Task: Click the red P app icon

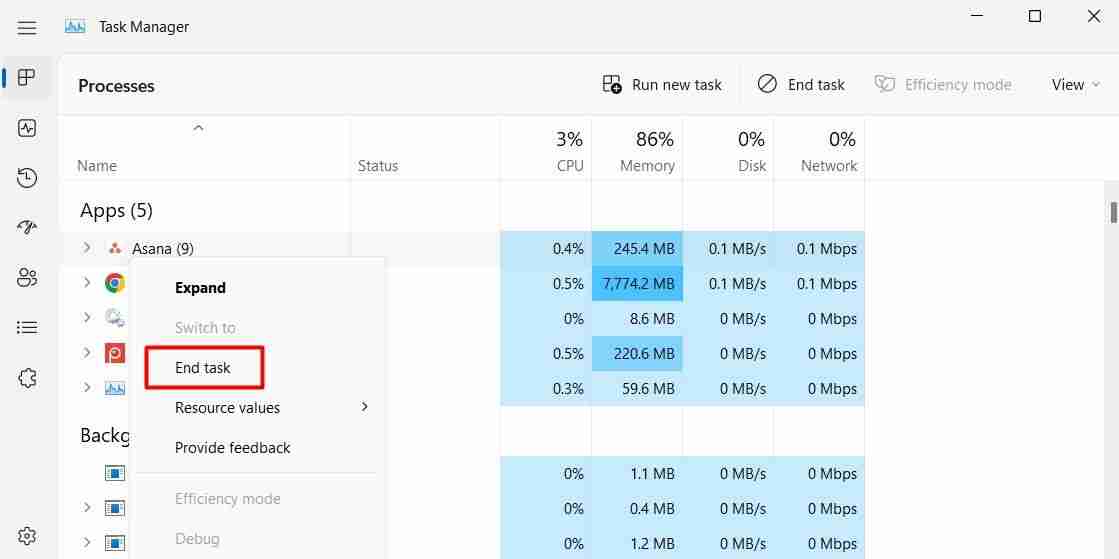Action: [115, 353]
